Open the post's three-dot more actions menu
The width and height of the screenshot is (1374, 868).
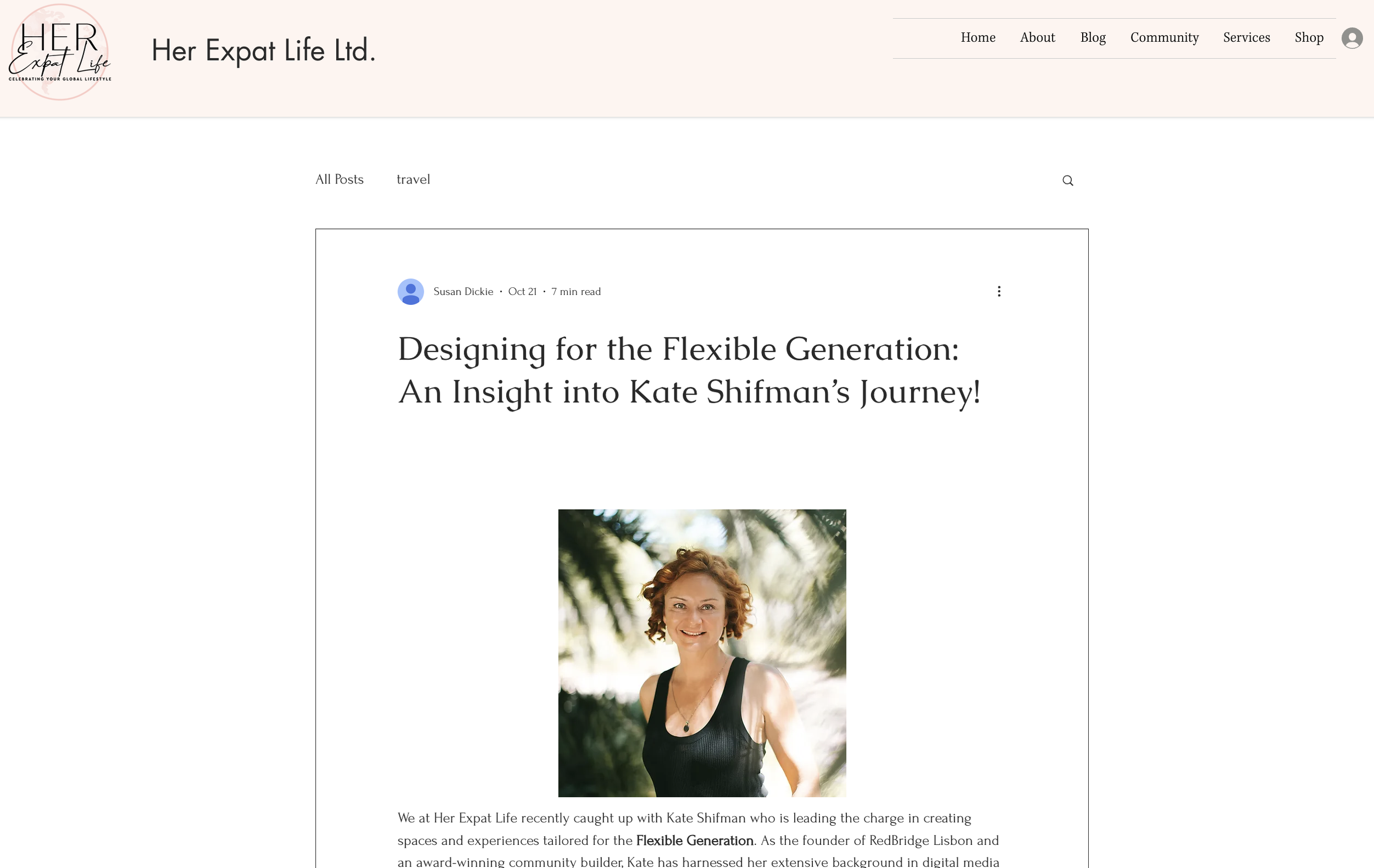point(999,291)
